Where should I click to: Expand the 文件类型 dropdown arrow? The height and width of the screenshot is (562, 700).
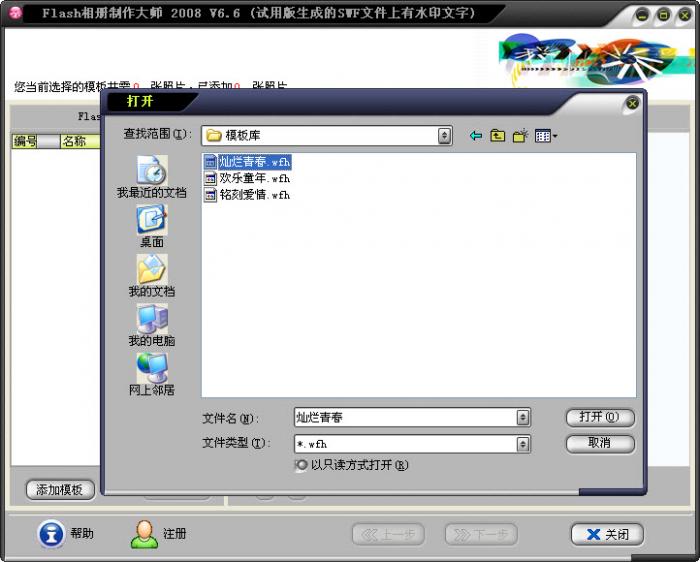[523, 444]
